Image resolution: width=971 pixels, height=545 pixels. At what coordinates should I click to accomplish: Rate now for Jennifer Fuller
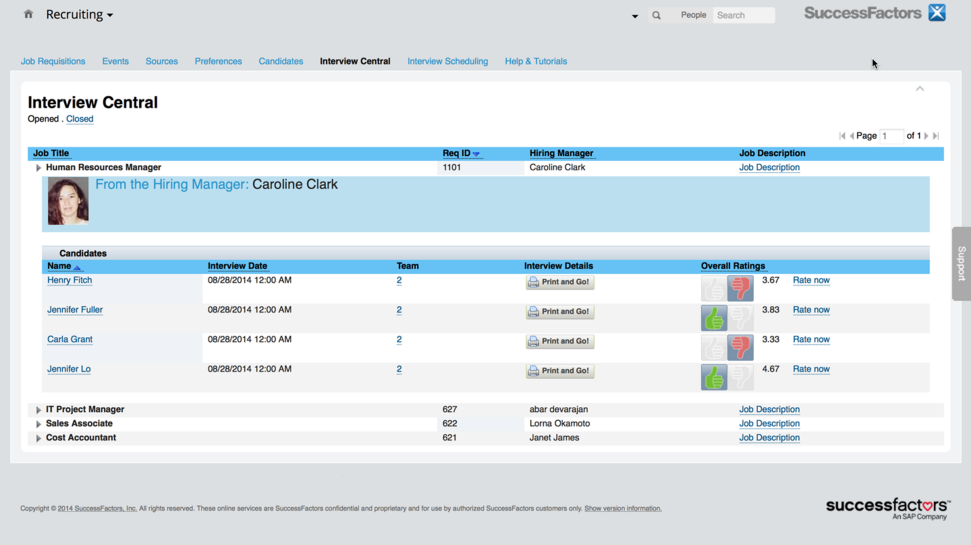pyautogui.click(x=811, y=310)
